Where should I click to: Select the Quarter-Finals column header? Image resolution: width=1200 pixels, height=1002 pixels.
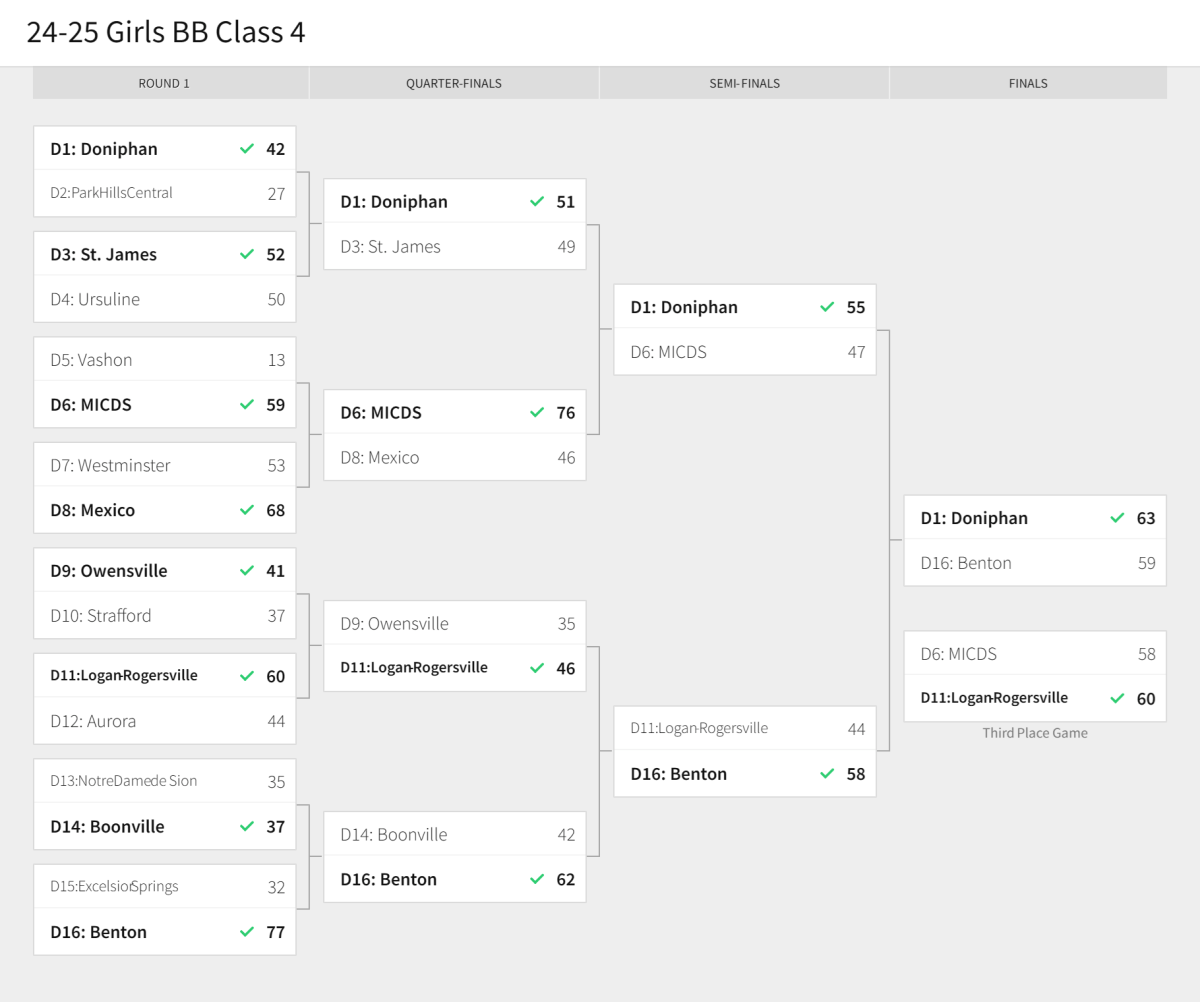point(454,83)
